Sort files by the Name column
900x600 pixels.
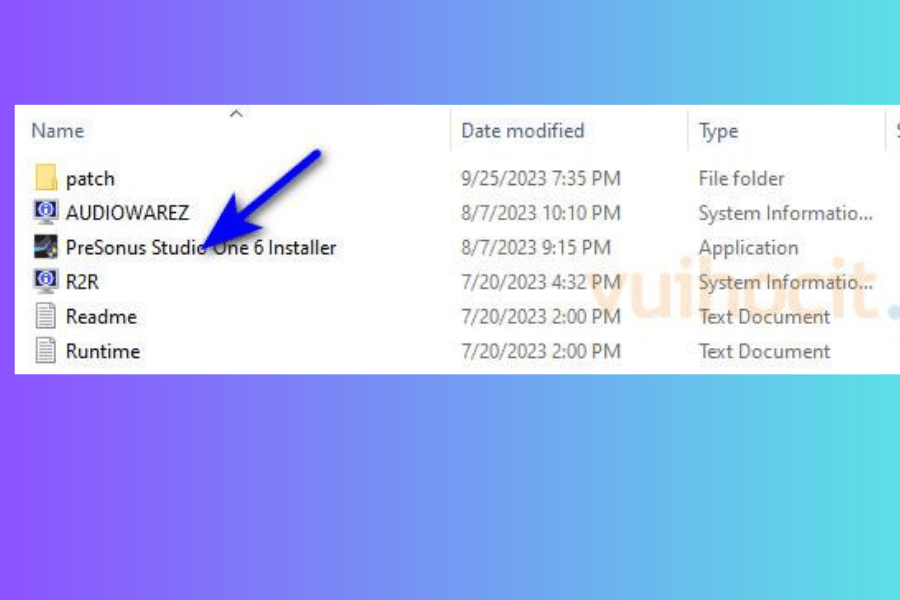coord(58,131)
